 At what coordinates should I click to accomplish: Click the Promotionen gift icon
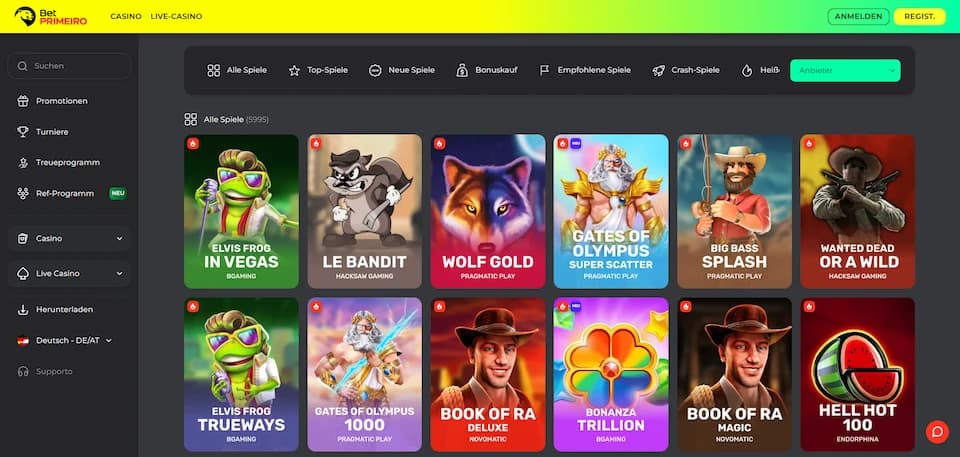(23, 101)
